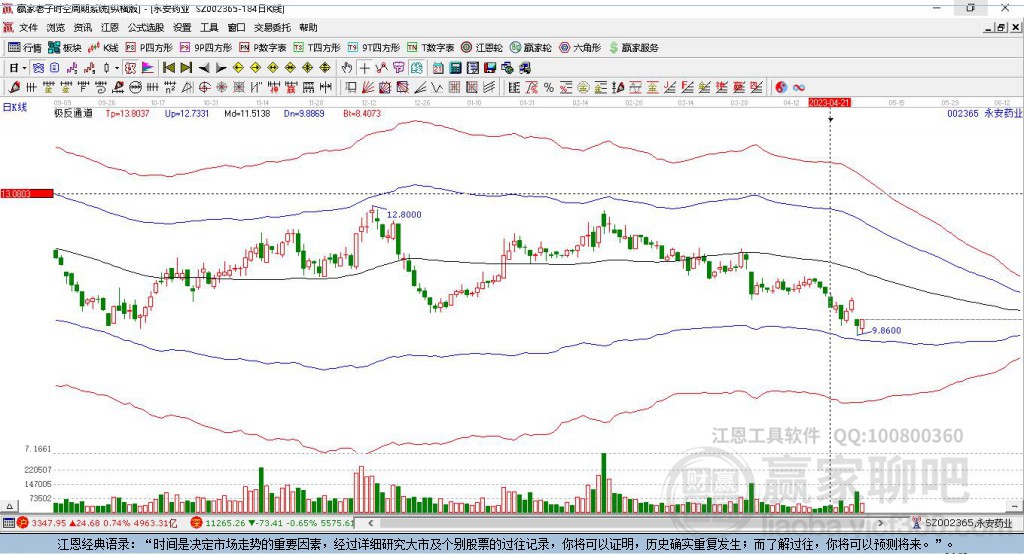Screen dimensions: 1024x554
Task: Jump to last bar with skip-to-end icon
Action: coord(186,68)
